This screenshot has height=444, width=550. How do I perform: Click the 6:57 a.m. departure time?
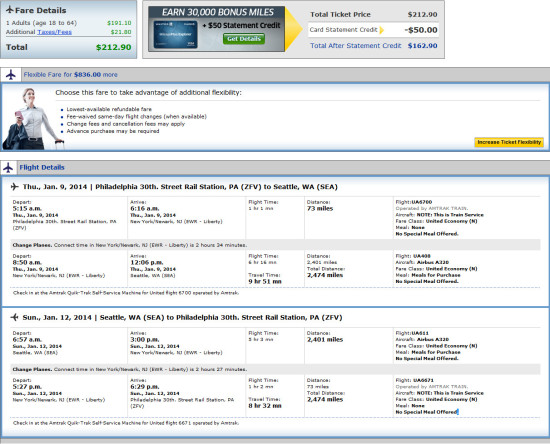(x=27, y=339)
